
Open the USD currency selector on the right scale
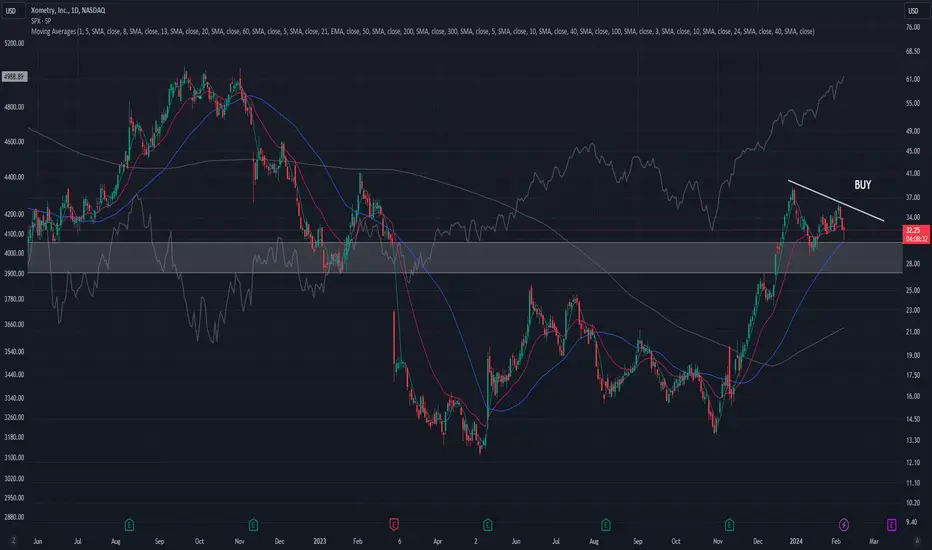pyautogui.click(x=914, y=11)
